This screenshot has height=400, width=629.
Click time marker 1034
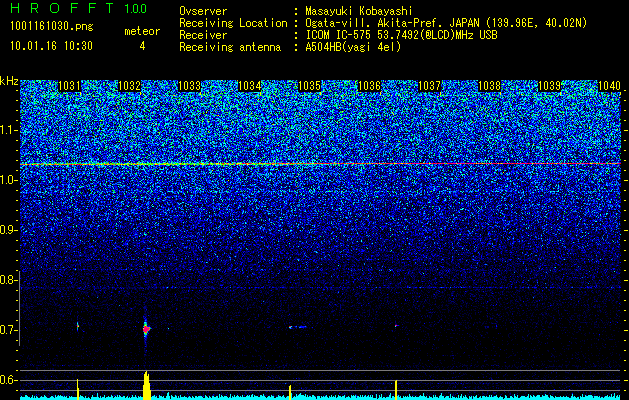point(250,86)
